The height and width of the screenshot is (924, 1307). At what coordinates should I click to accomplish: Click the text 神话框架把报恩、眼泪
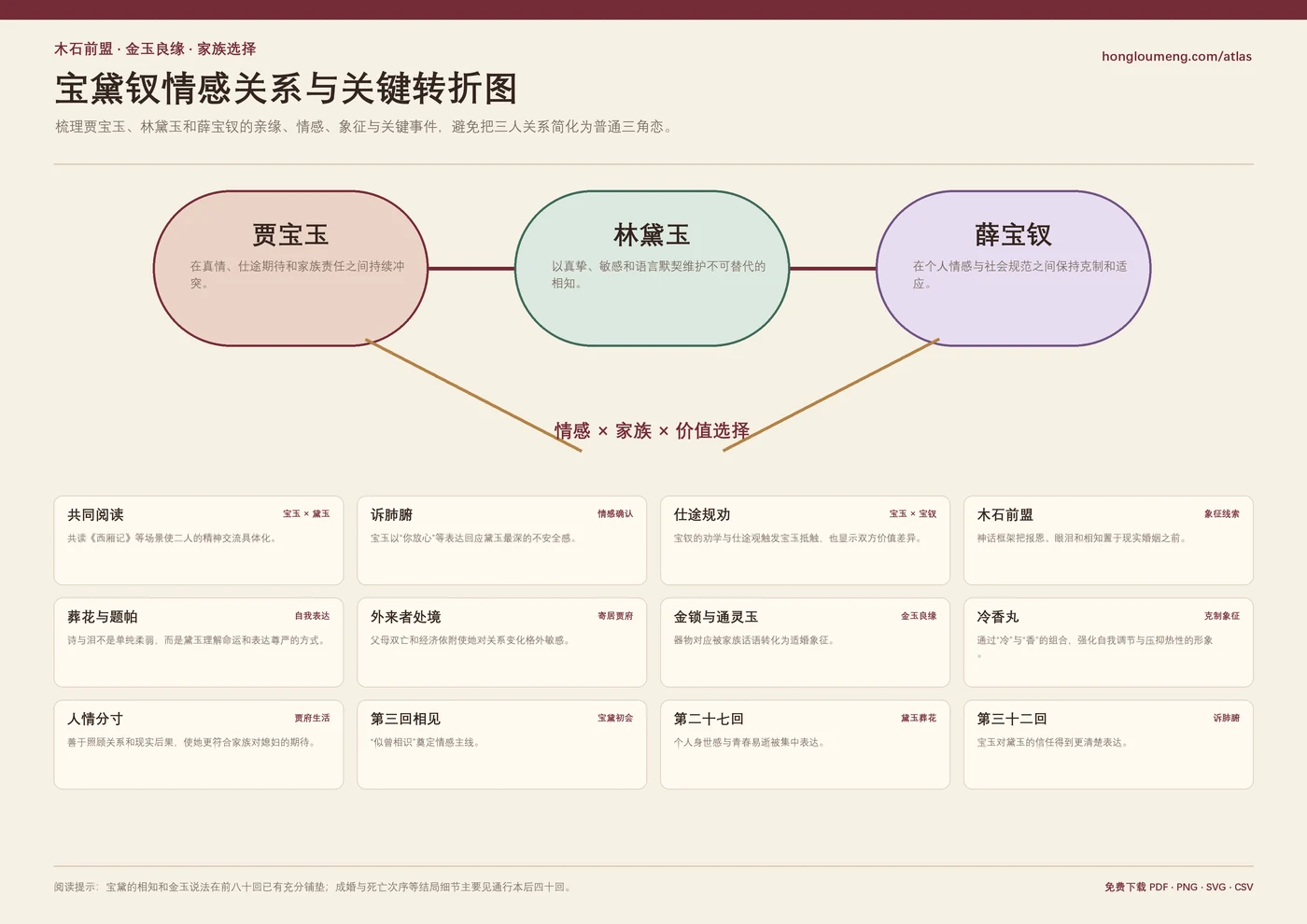click(1083, 539)
